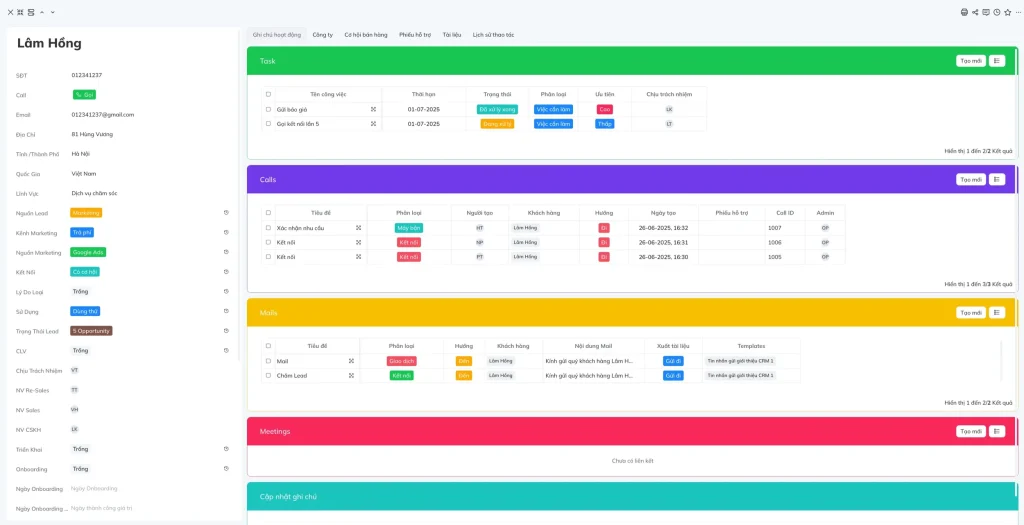Click the print icon in the top toolbar
Screen dimensions: 1024x525
click(964, 12)
